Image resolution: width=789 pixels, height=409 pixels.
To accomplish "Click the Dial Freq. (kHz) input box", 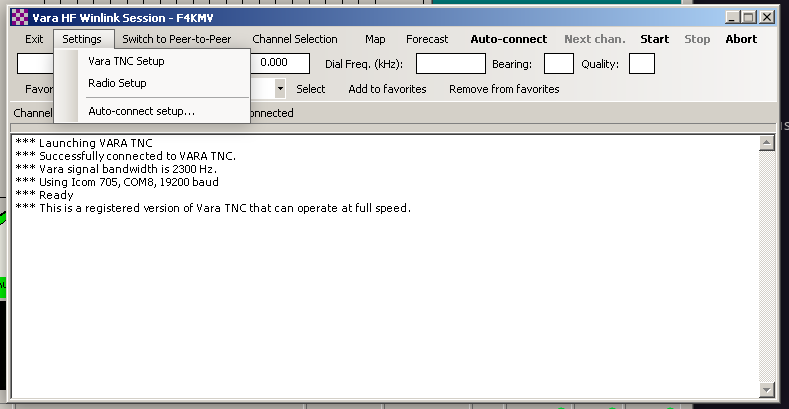I will click(x=450, y=64).
